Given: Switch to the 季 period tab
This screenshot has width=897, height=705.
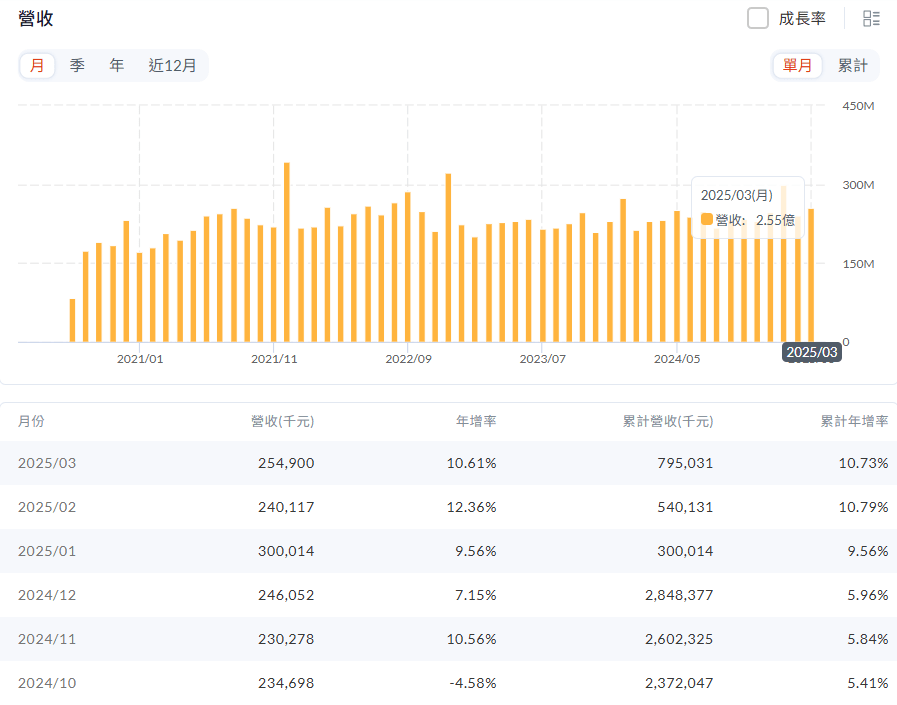Looking at the screenshot, I should (x=77, y=65).
